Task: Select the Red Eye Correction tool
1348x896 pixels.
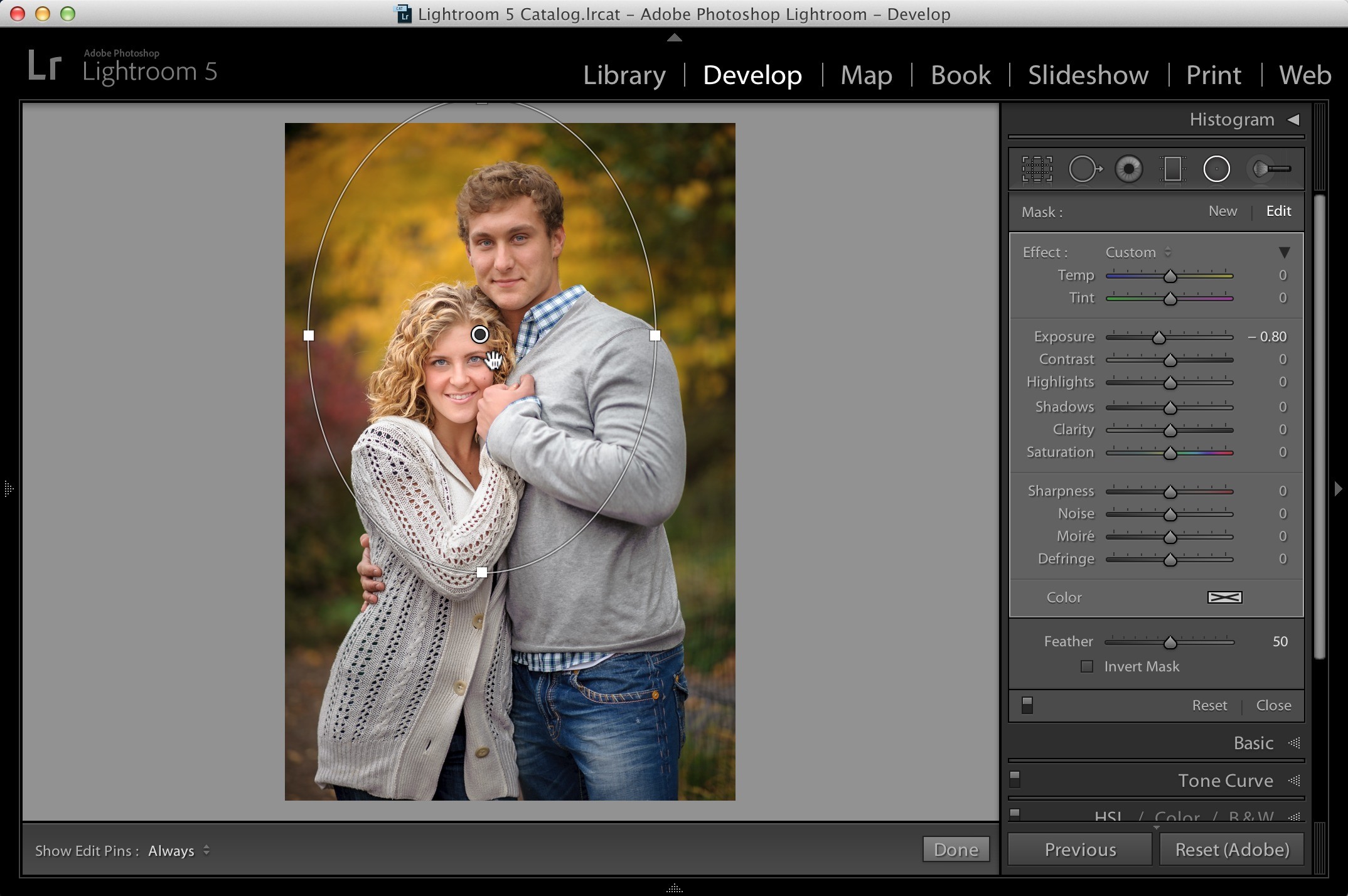Action: (x=1128, y=169)
